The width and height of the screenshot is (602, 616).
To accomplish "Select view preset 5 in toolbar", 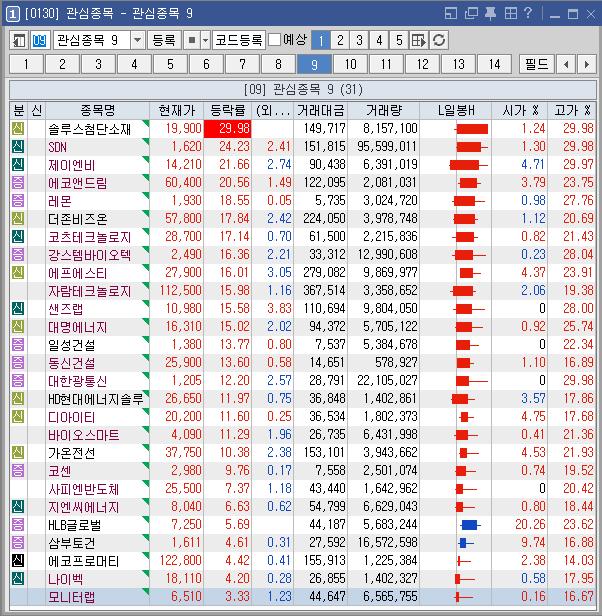I will pos(399,40).
